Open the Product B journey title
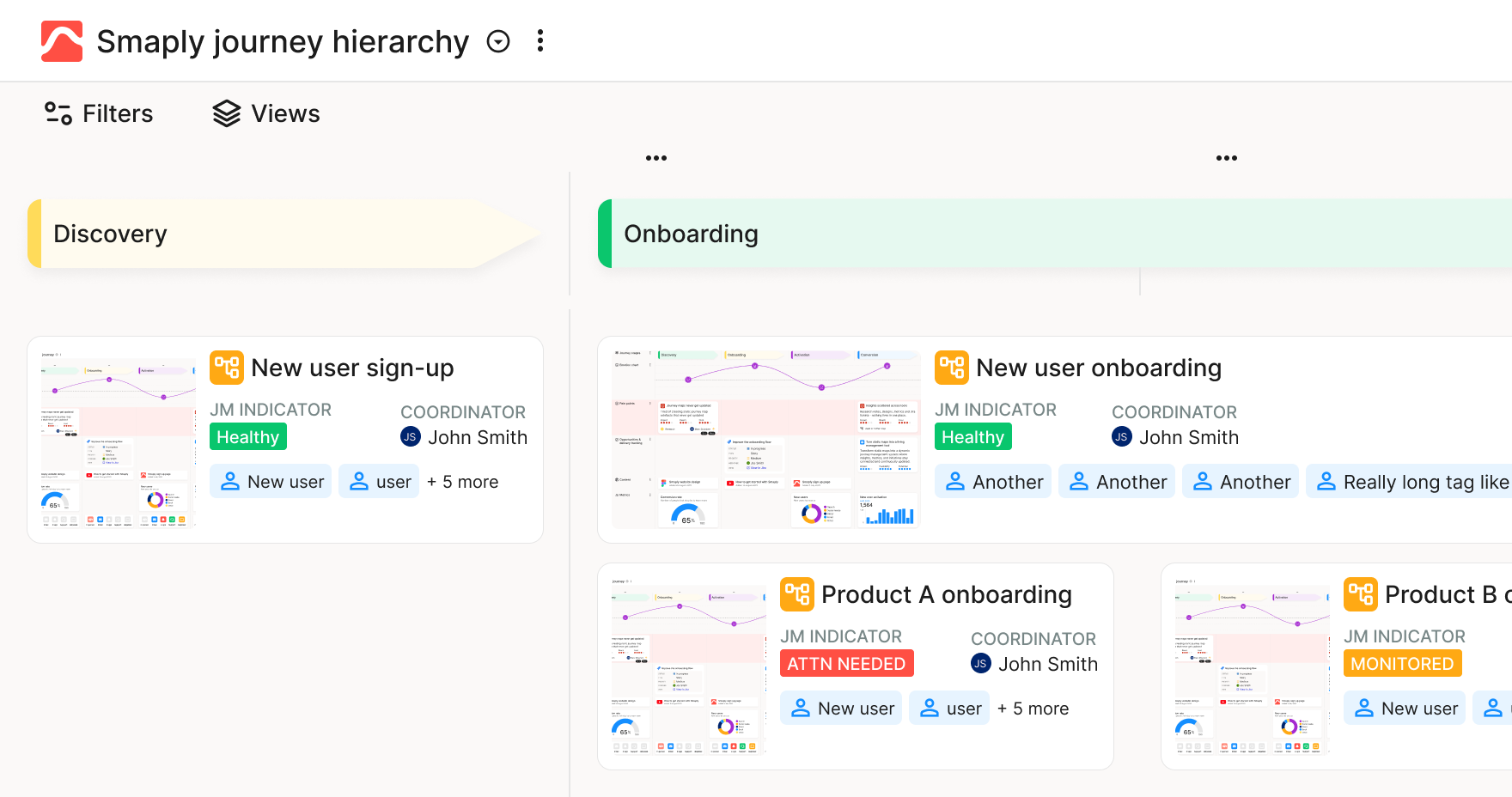 pos(1448,594)
